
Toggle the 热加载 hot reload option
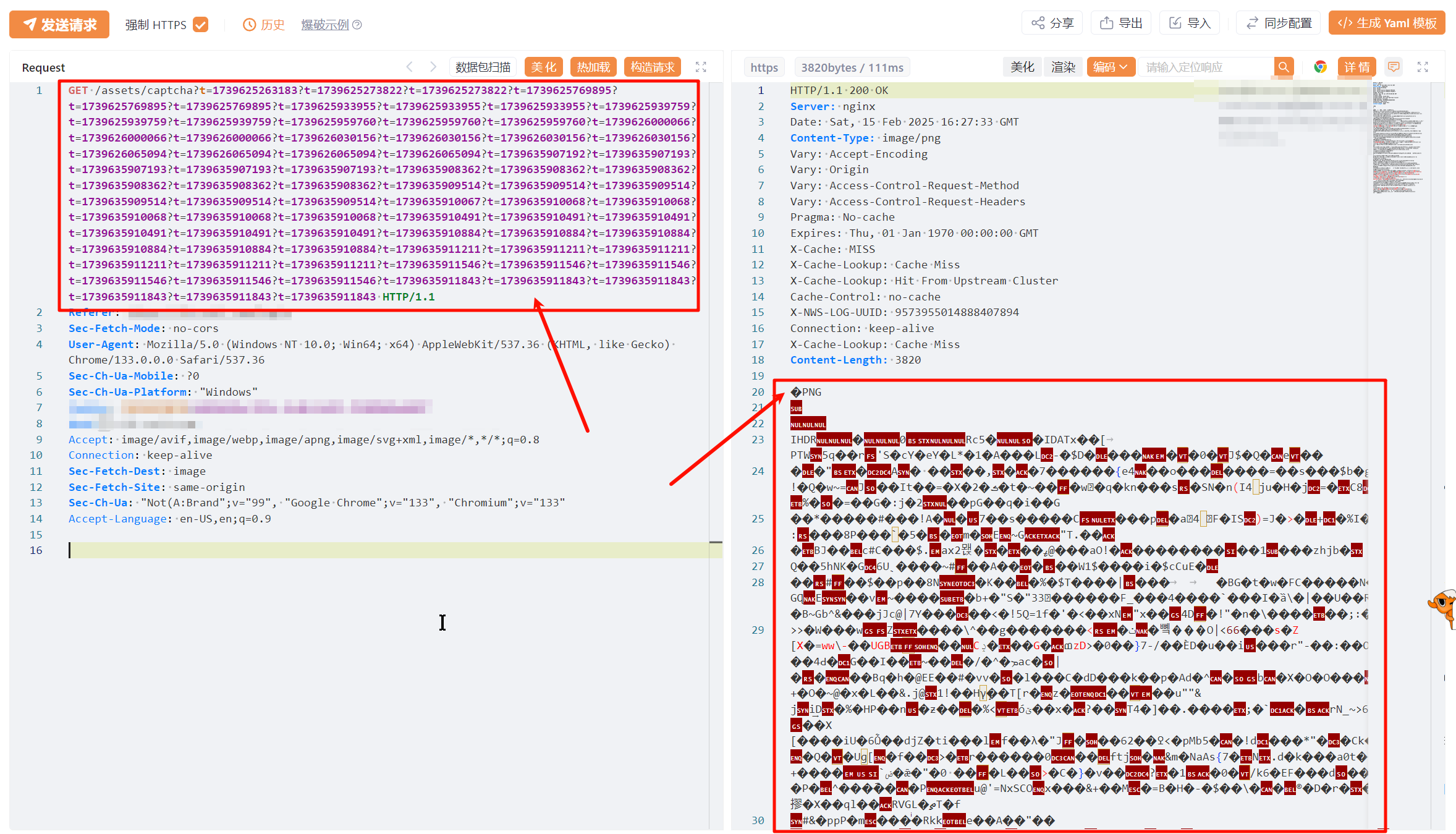click(x=593, y=67)
